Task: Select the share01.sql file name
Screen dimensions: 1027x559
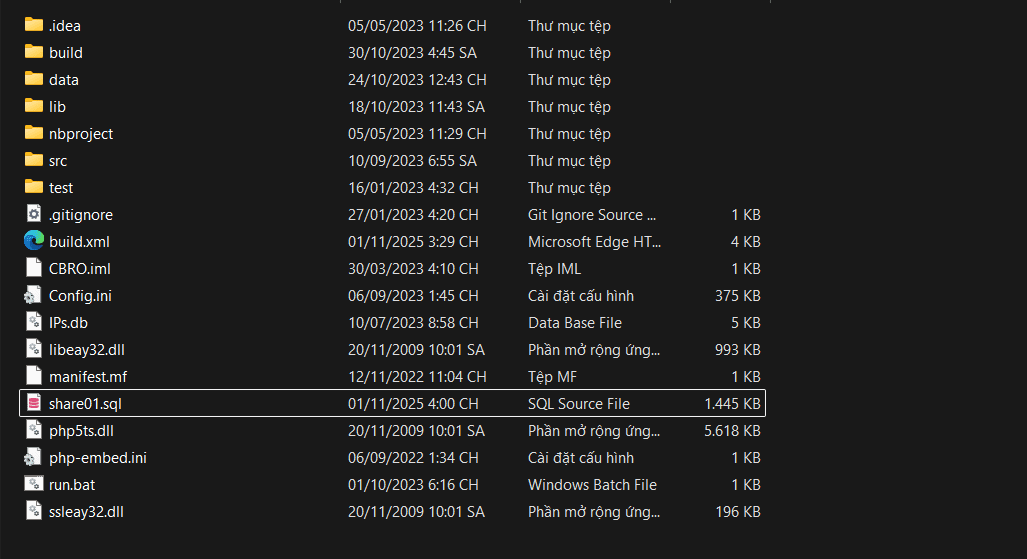Action: coord(85,404)
